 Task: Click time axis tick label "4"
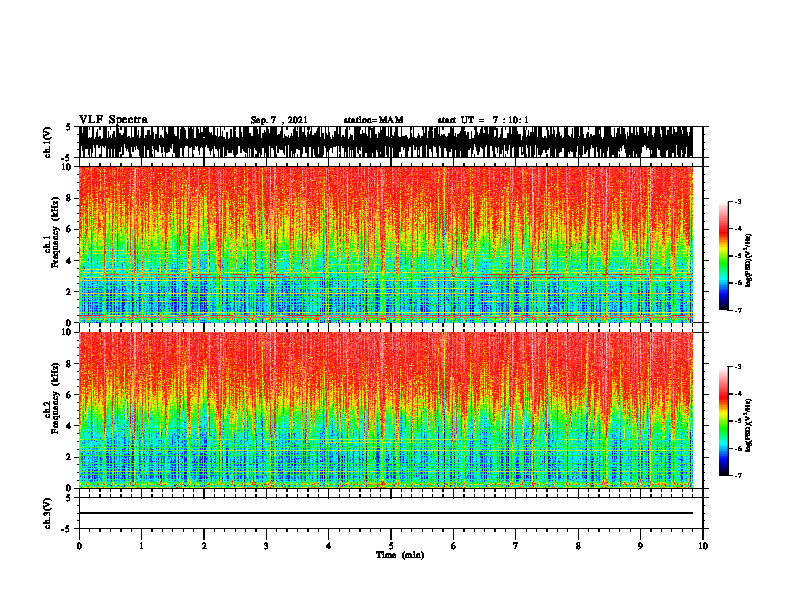[329, 546]
